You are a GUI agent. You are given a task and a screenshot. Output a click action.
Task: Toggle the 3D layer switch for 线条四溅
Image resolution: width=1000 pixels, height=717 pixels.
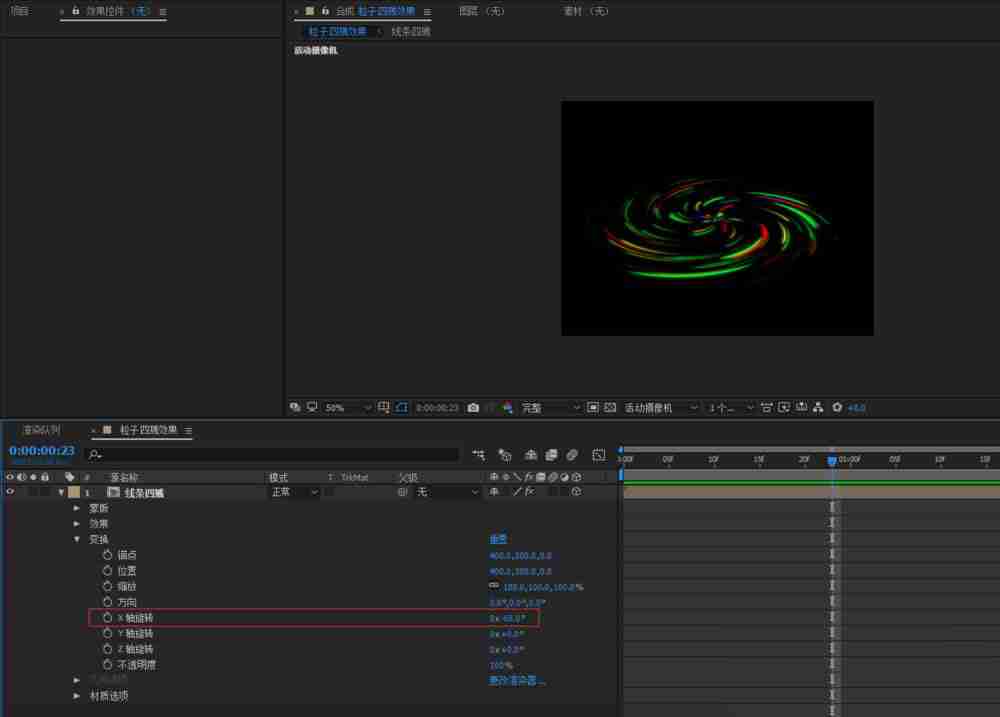coord(577,492)
